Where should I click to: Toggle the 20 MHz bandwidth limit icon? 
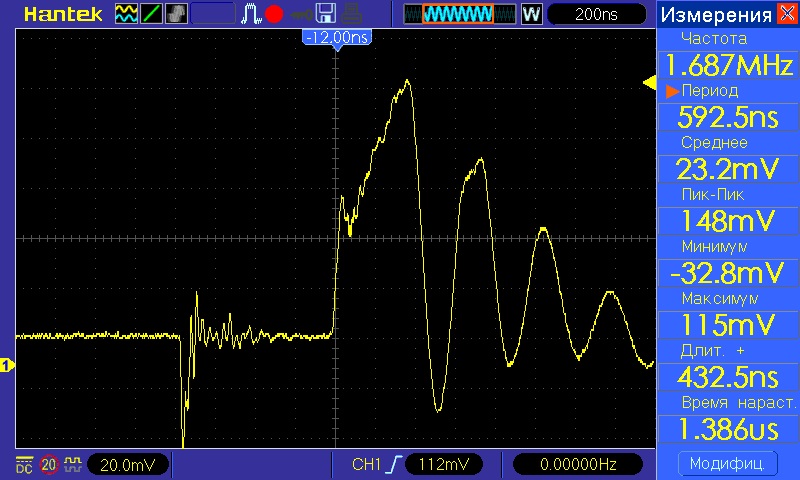[x=47, y=464]
